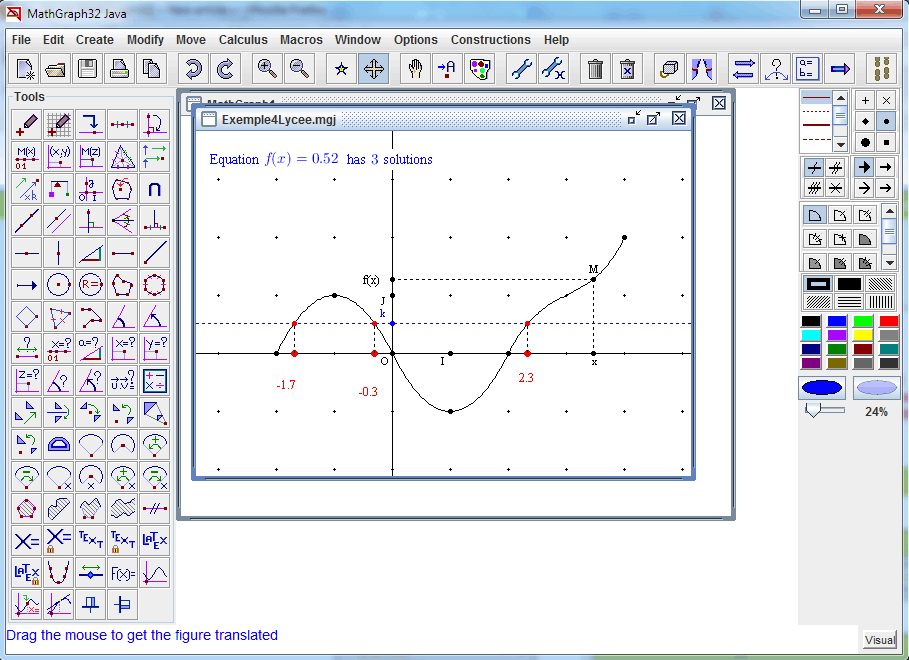
Task: Open the color palette style tool
Action: pyautogui.click(x=479, y=69)
